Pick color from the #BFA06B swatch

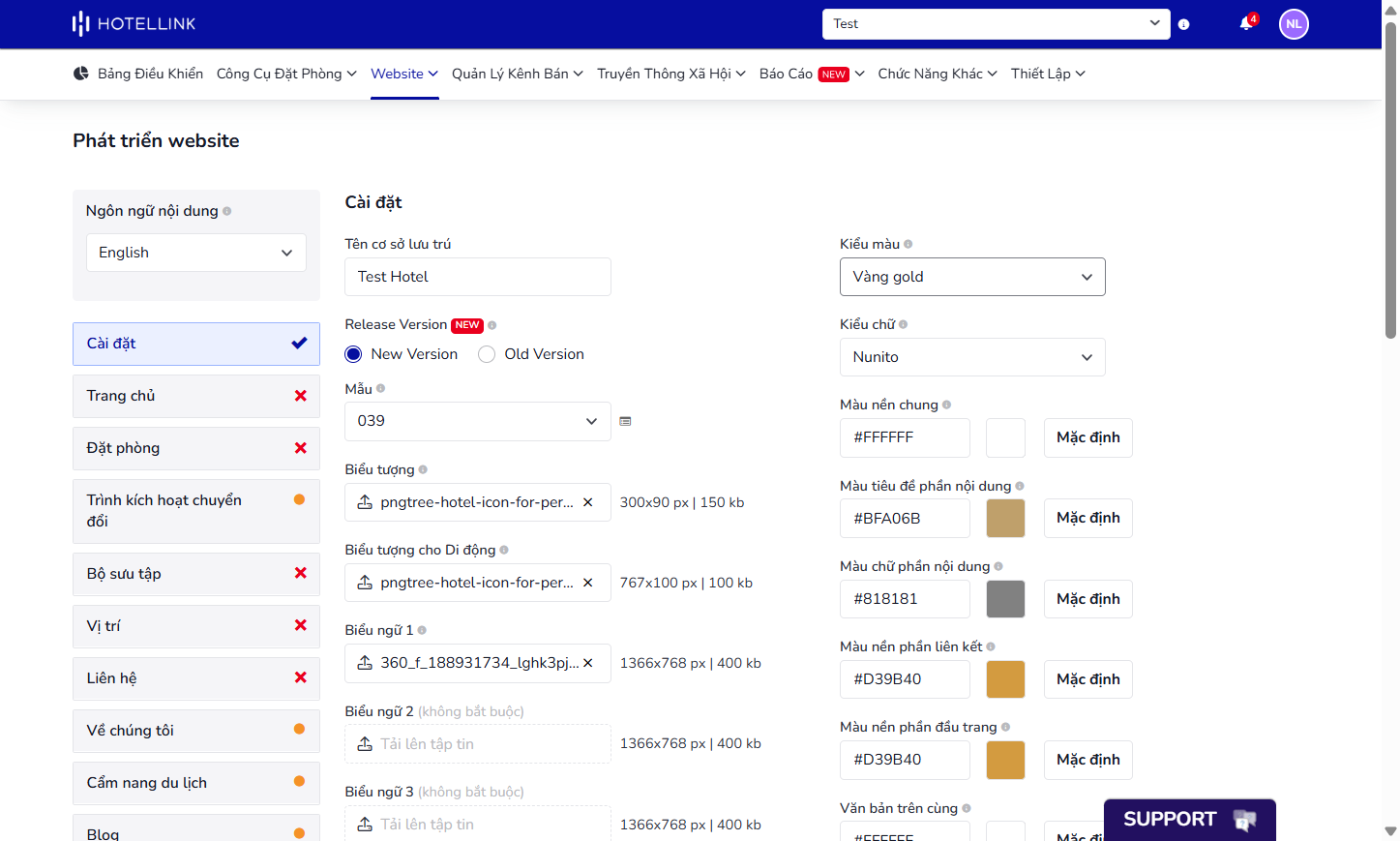tap(1005, 519)
